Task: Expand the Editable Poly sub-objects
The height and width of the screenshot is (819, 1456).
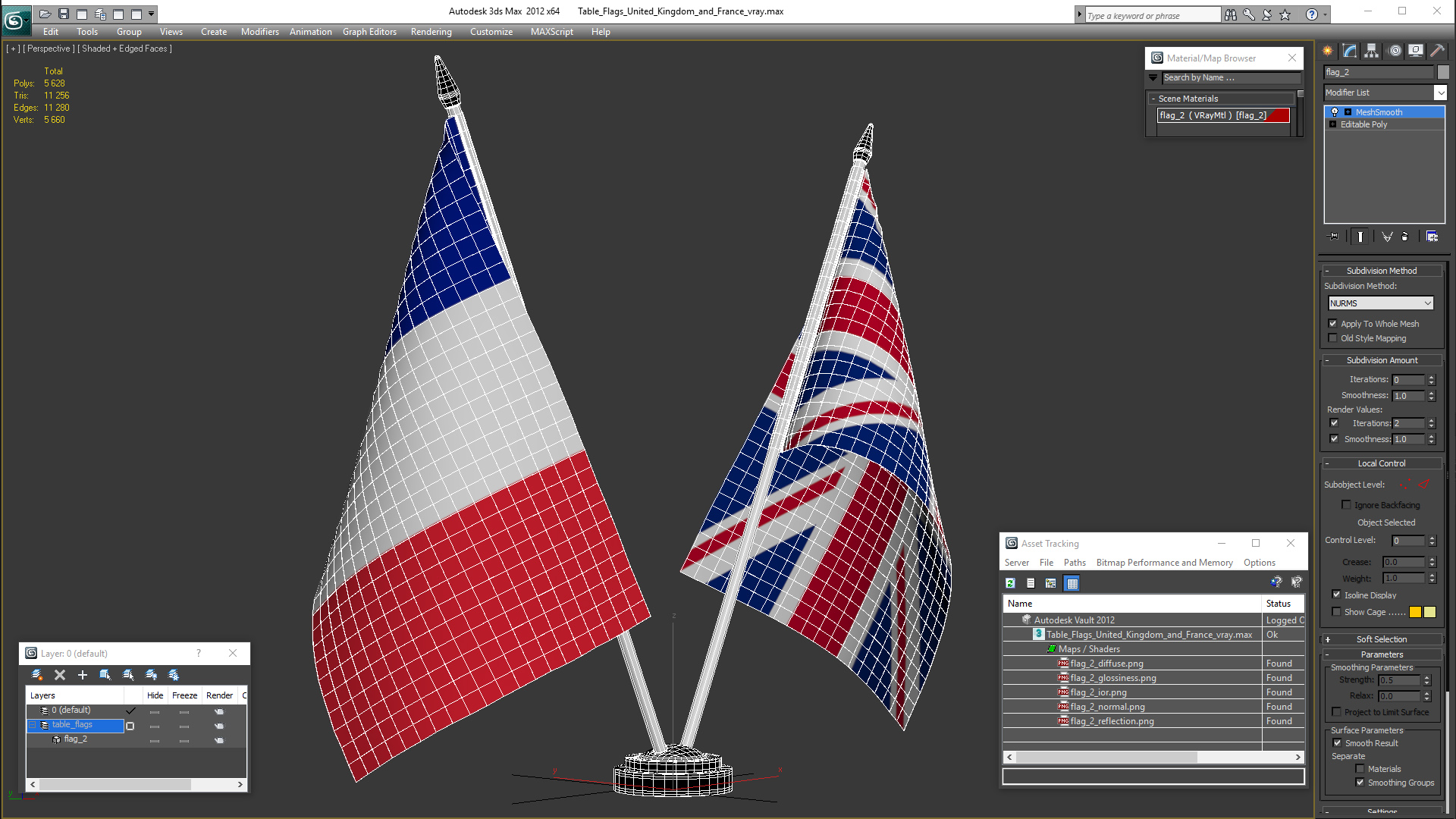Action: click(x=1332, y=124)
